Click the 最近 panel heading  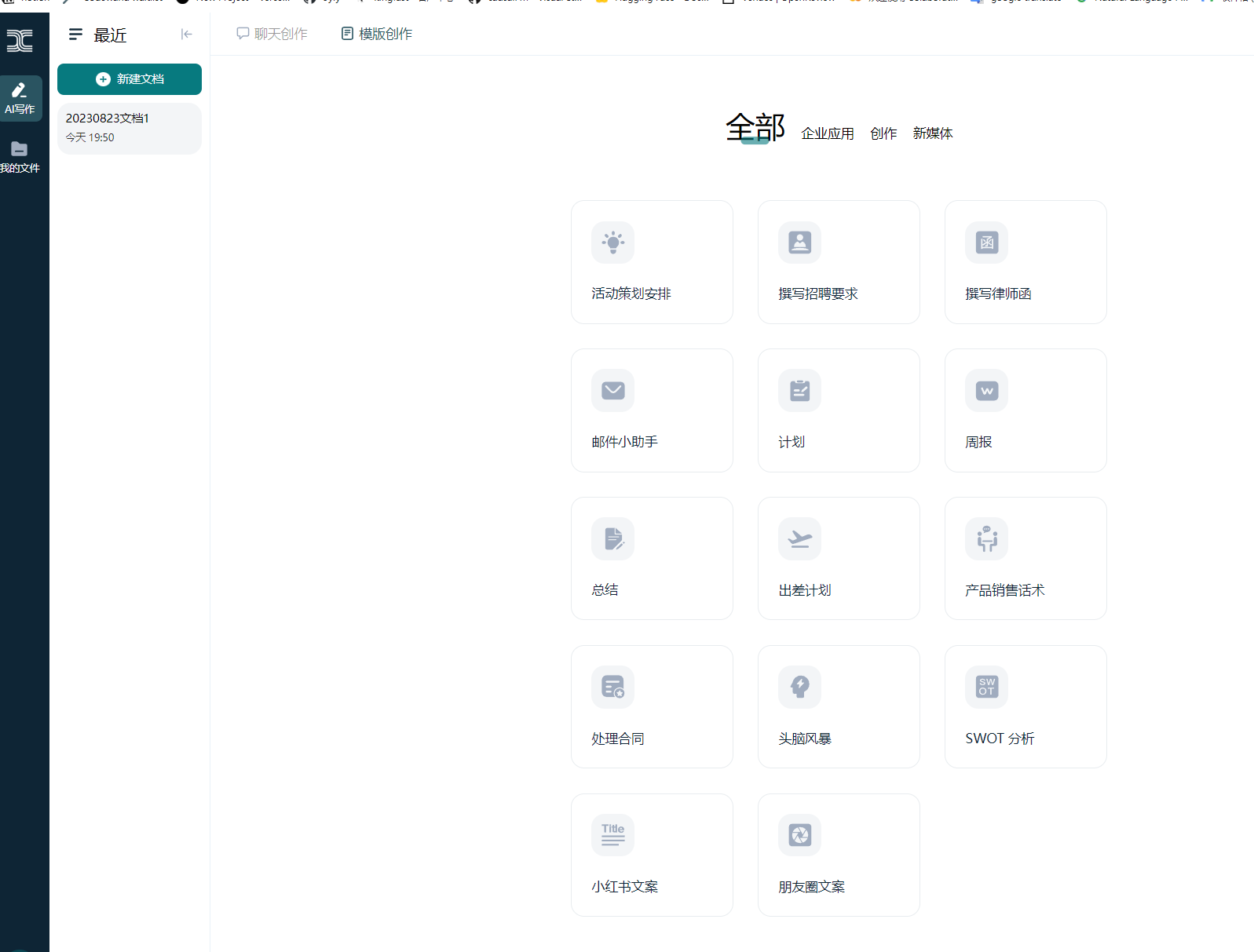[x=110, y=35]
